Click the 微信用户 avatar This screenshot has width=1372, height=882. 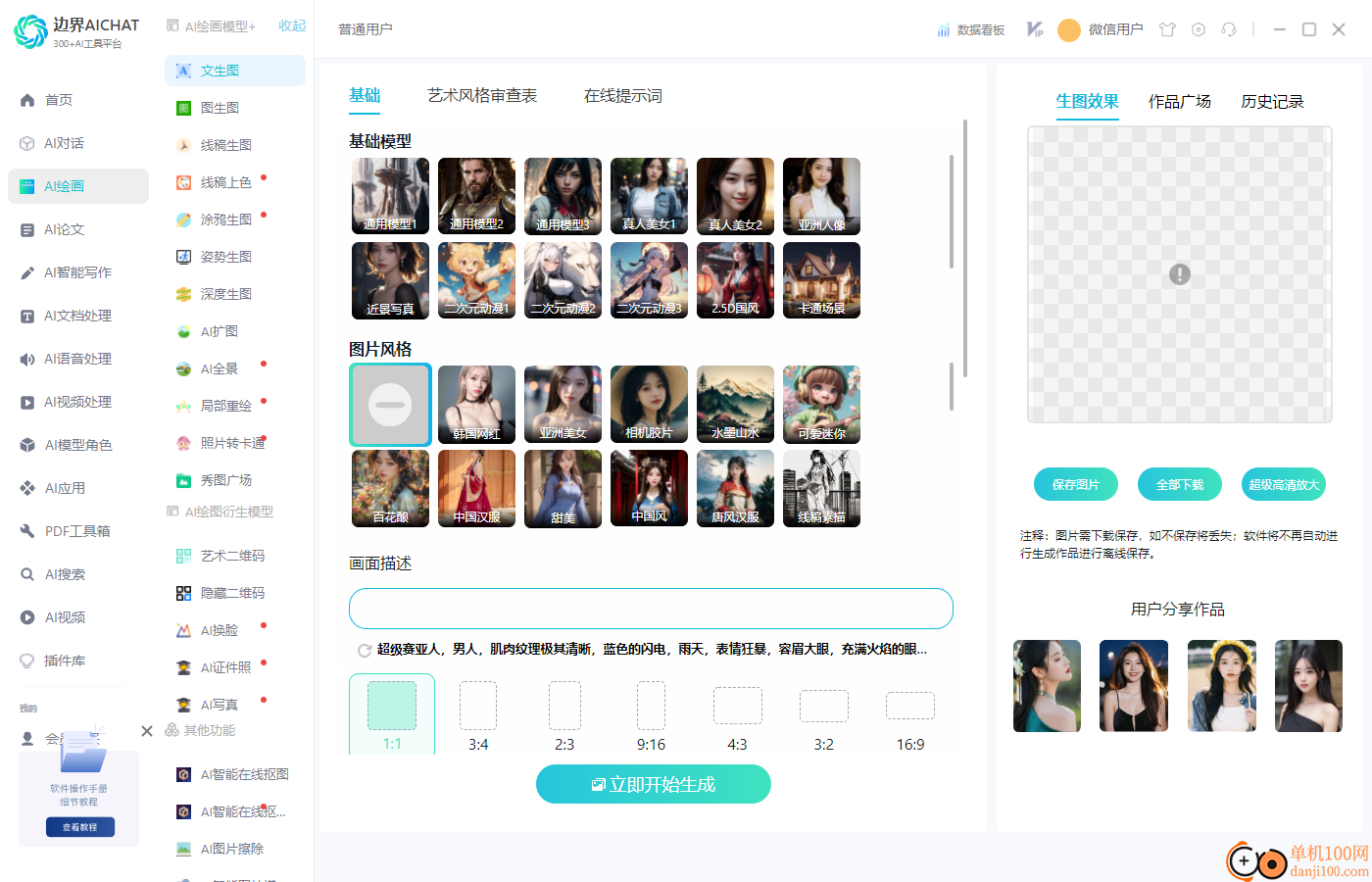pyautogui.click(x=1069, y=30)
